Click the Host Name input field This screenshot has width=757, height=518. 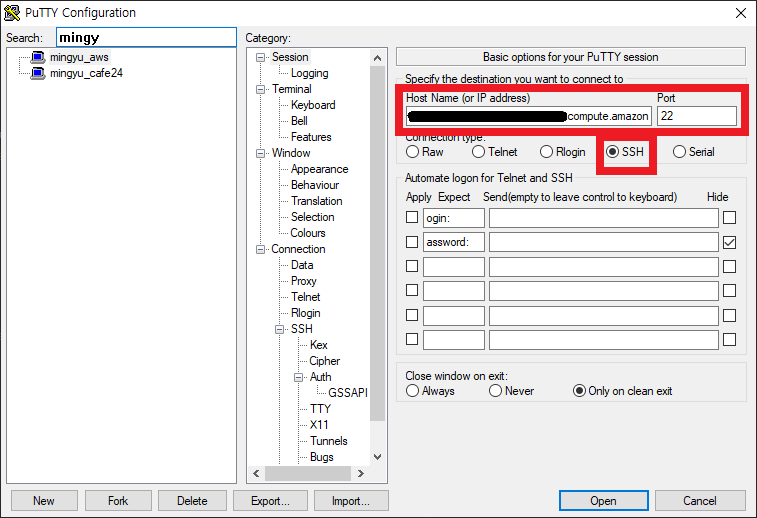pos(529,116)
